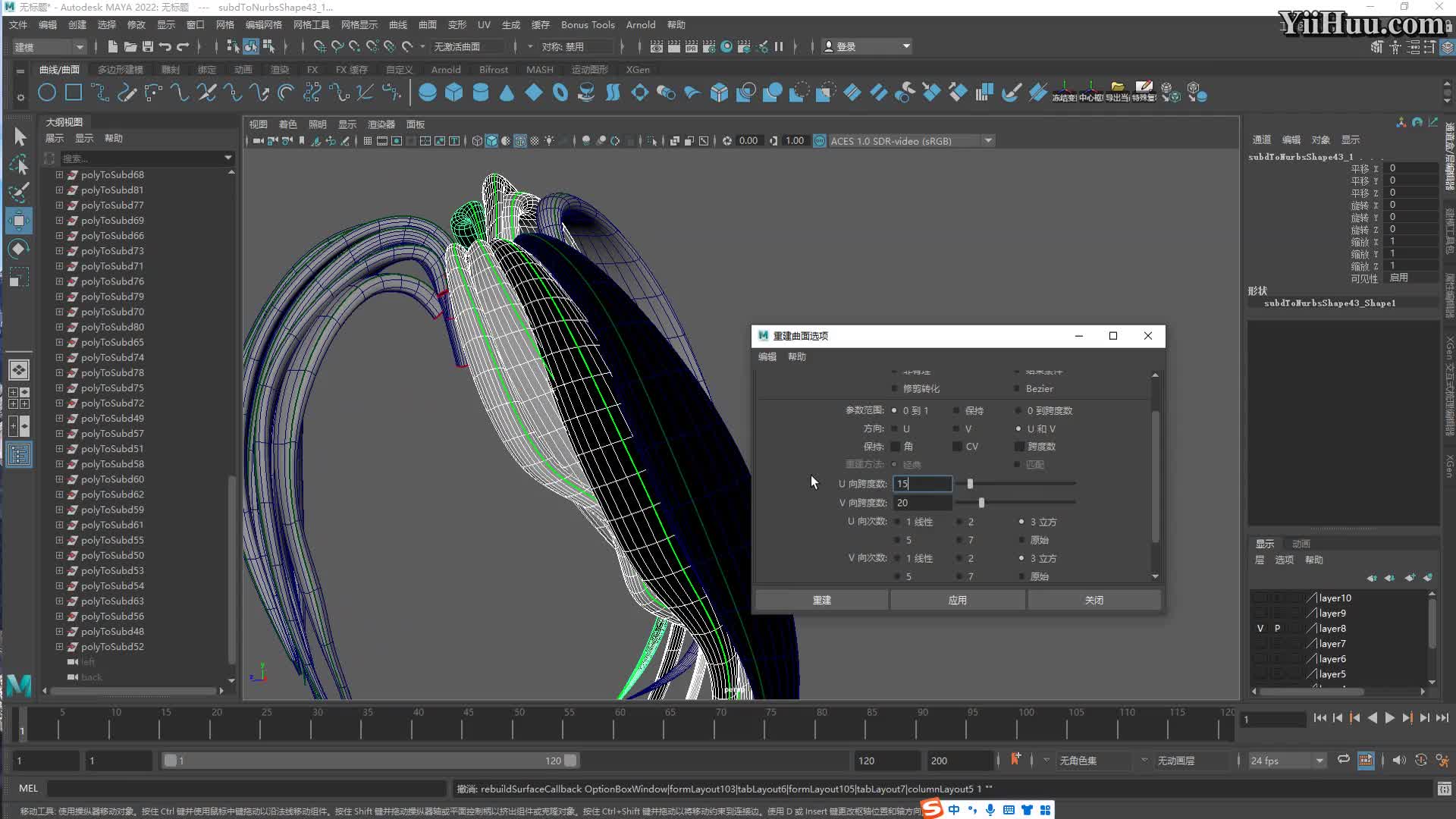Adjust the U 向跨度数 slider

tap(970, 483)
